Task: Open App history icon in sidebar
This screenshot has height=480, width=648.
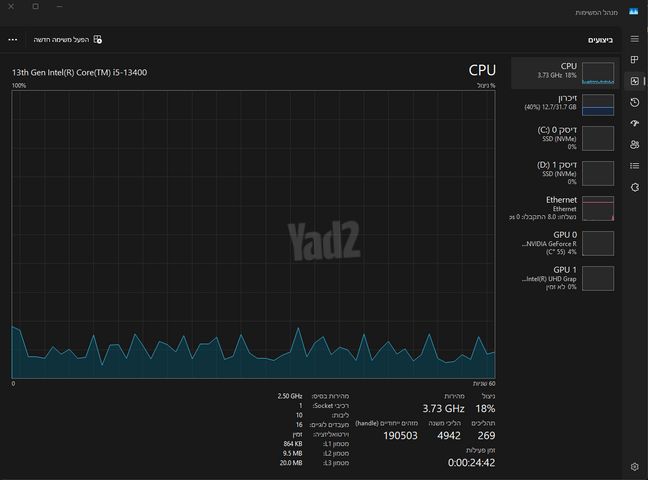Action: click(x=635, y=102)
